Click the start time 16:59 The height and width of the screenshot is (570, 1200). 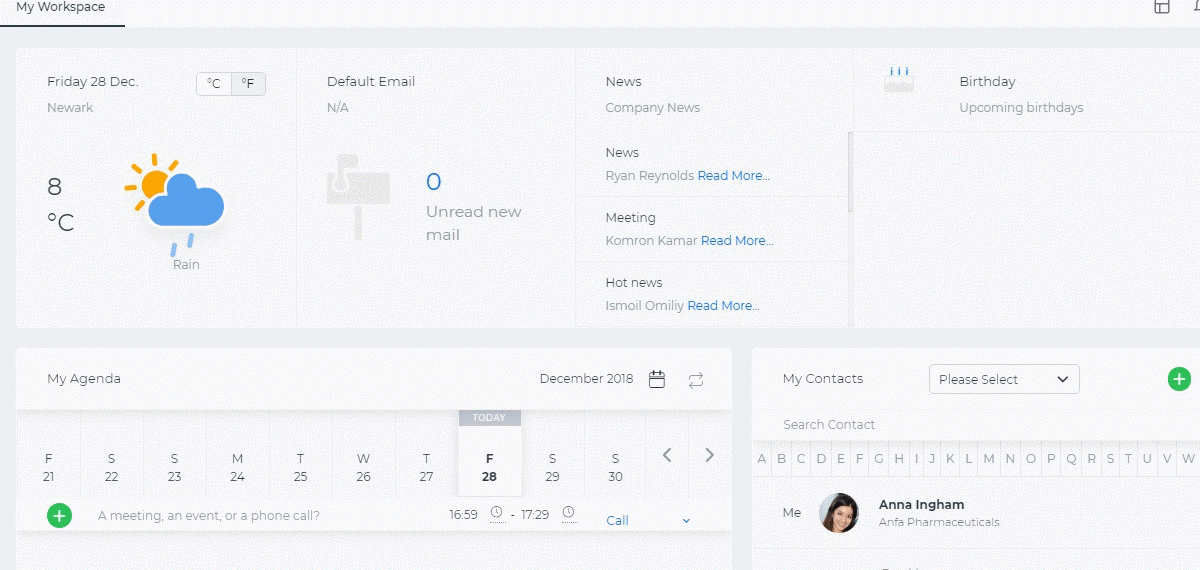coord(463,515)
